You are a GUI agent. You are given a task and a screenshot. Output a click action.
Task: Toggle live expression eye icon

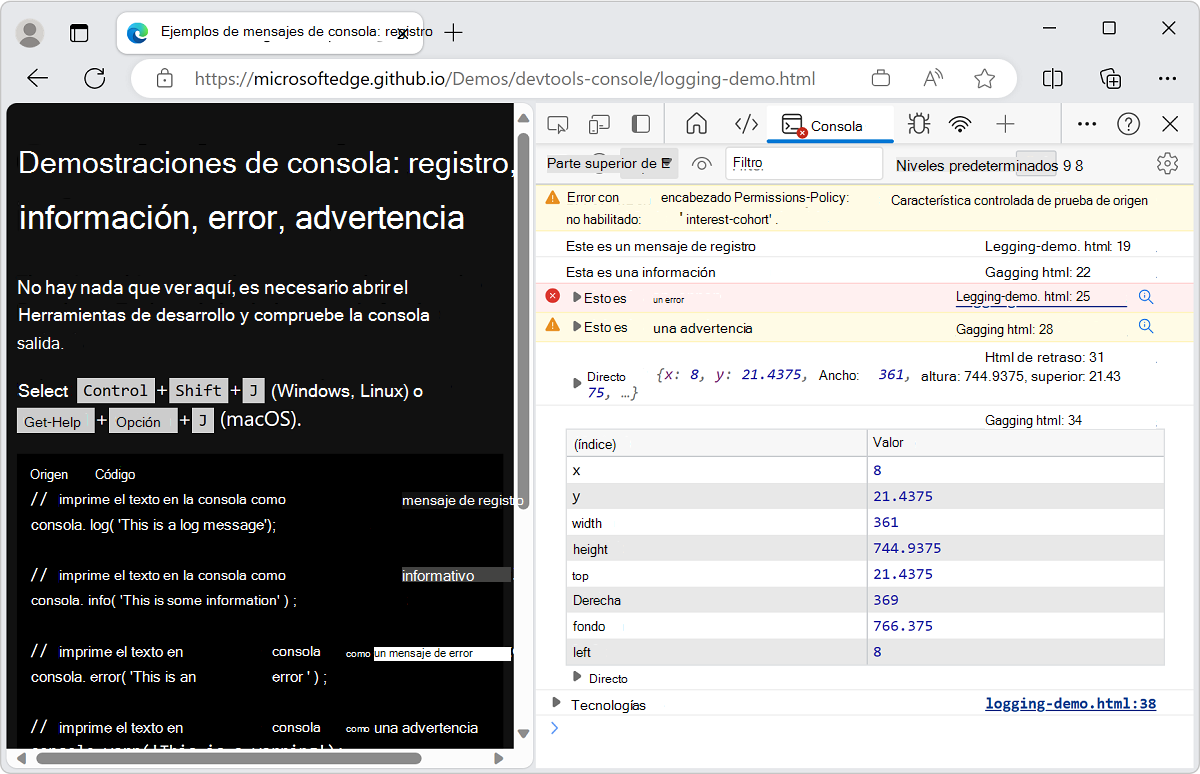point(701,164)
